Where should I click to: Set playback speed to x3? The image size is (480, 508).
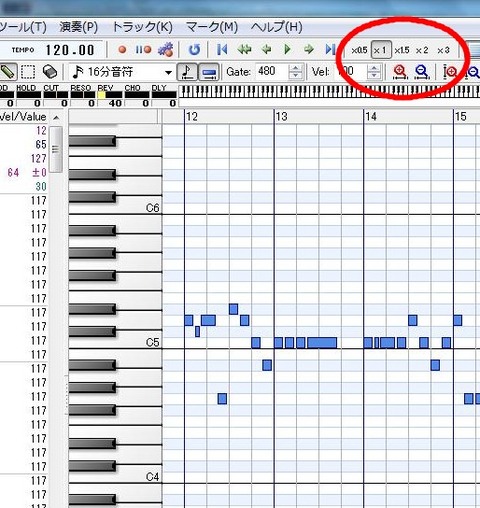(444, 50)
